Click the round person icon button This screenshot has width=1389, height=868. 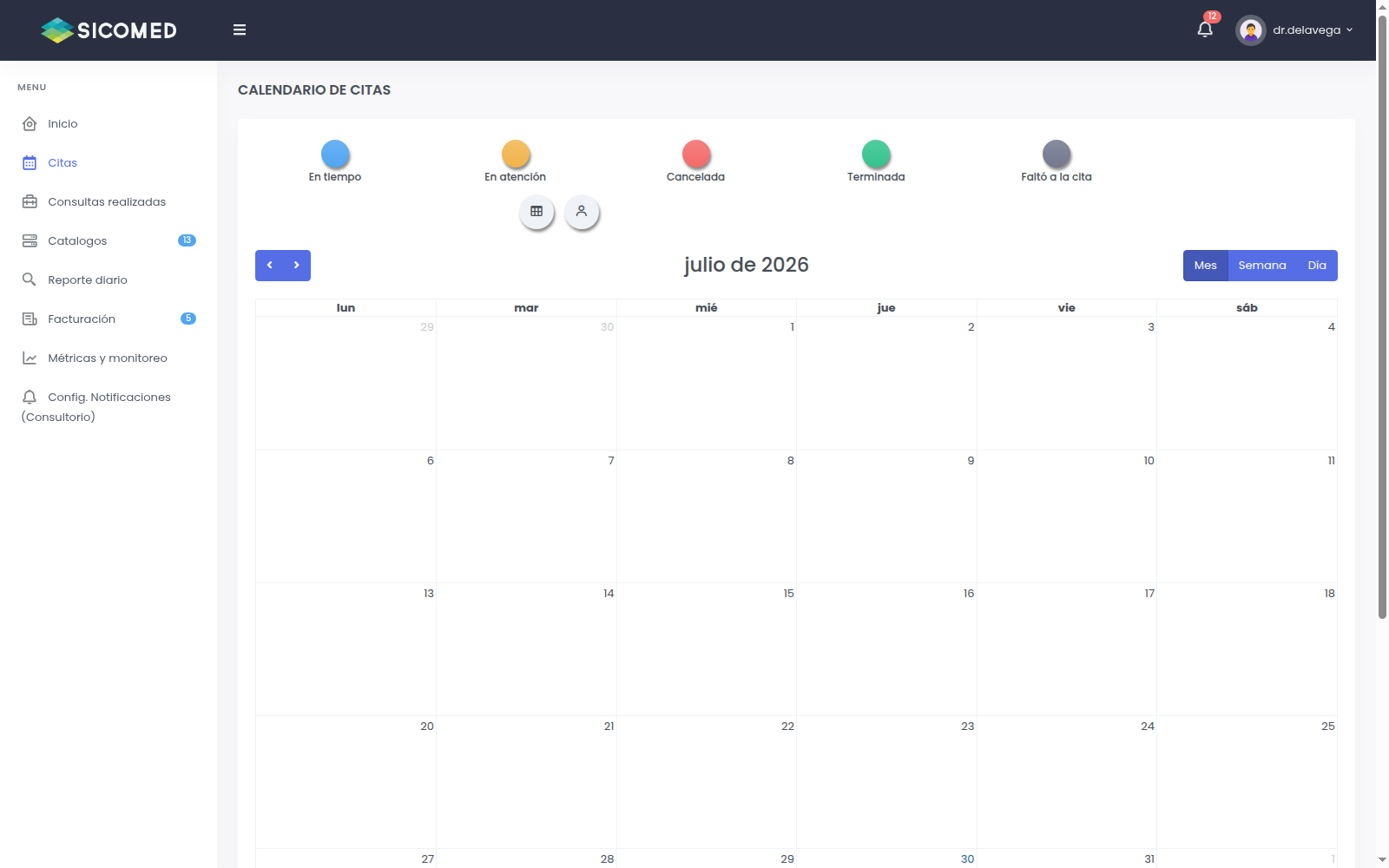coord(582,212)
